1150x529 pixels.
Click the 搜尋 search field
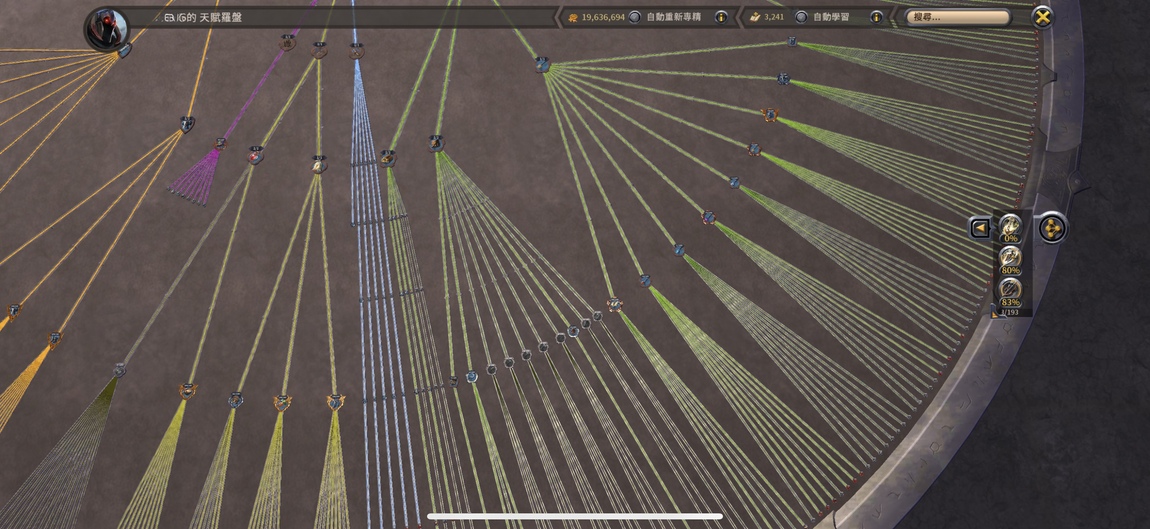coord(958,17)
